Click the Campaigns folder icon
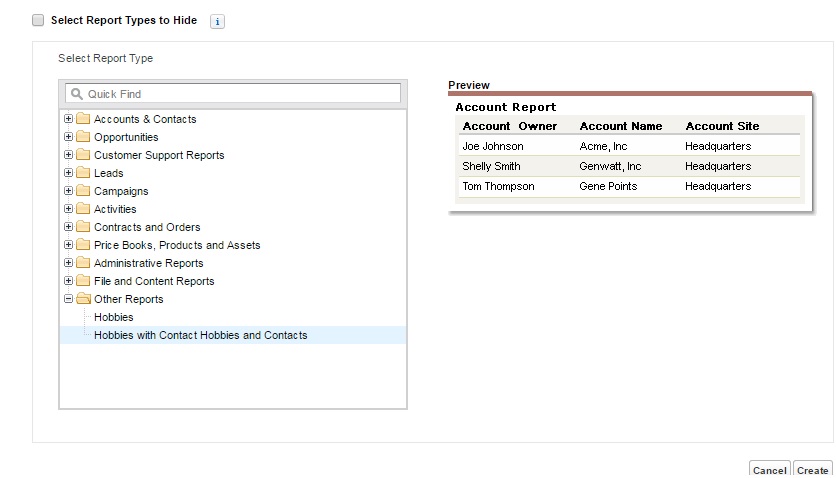 83,191
